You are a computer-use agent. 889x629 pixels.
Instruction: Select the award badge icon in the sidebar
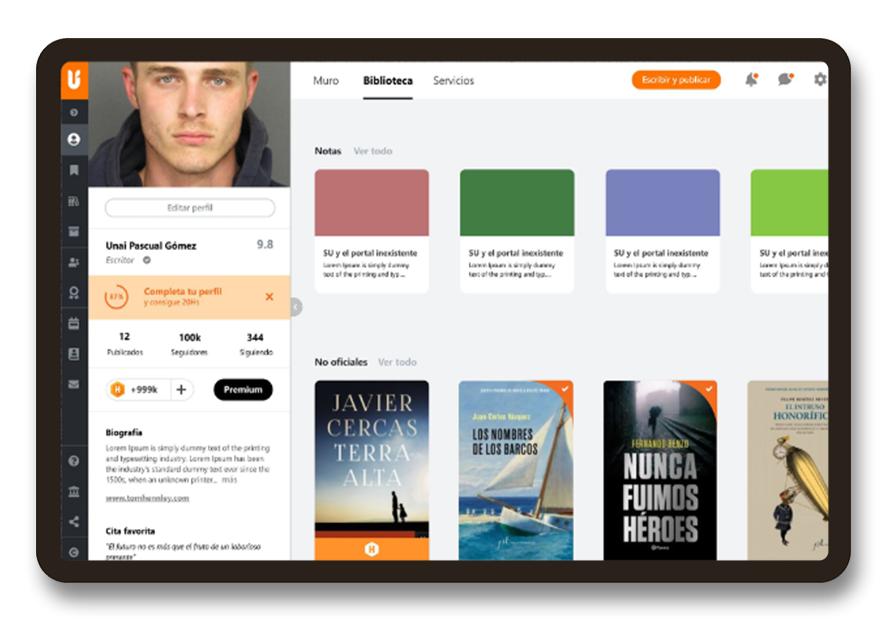74,293
